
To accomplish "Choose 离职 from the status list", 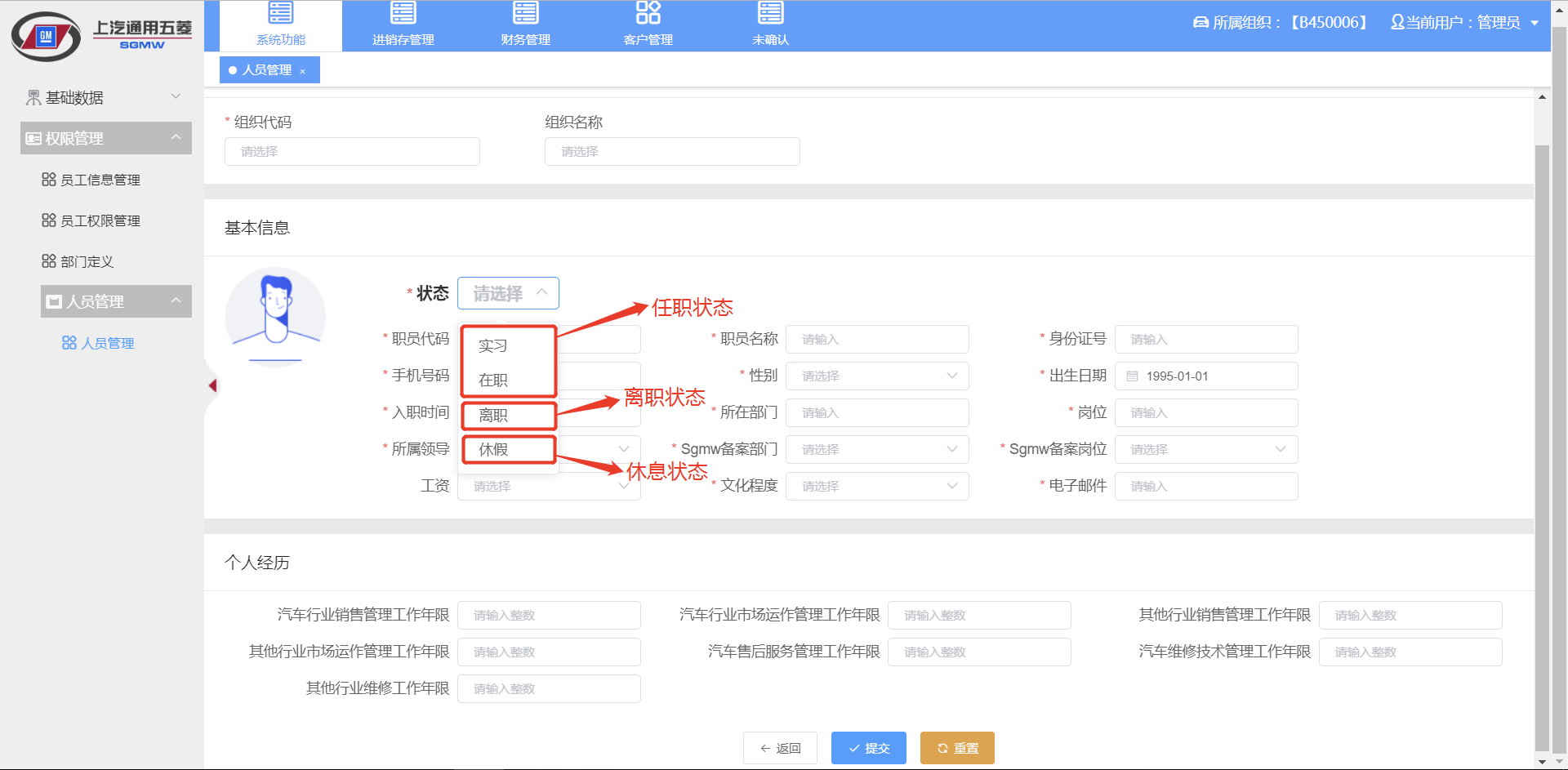I will coord(508,416).
